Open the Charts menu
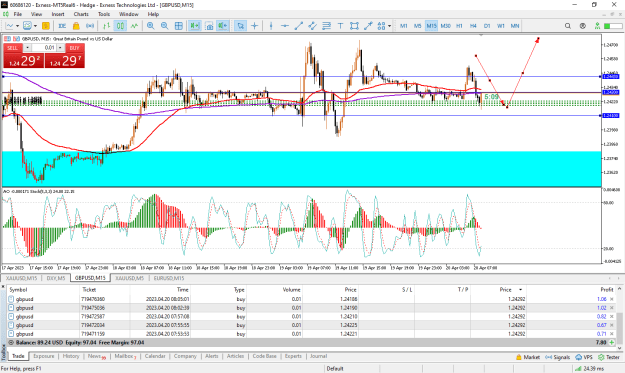 (81, 14)
